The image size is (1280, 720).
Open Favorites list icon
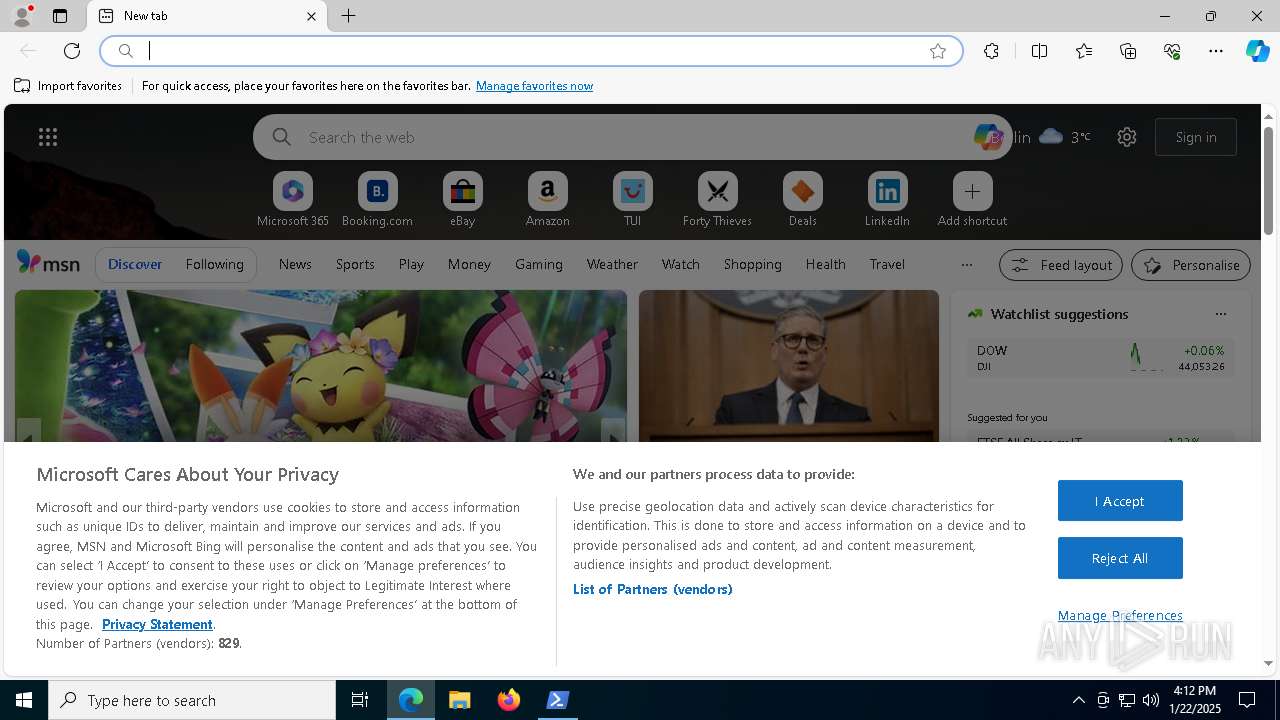[x=1084, y=51]
